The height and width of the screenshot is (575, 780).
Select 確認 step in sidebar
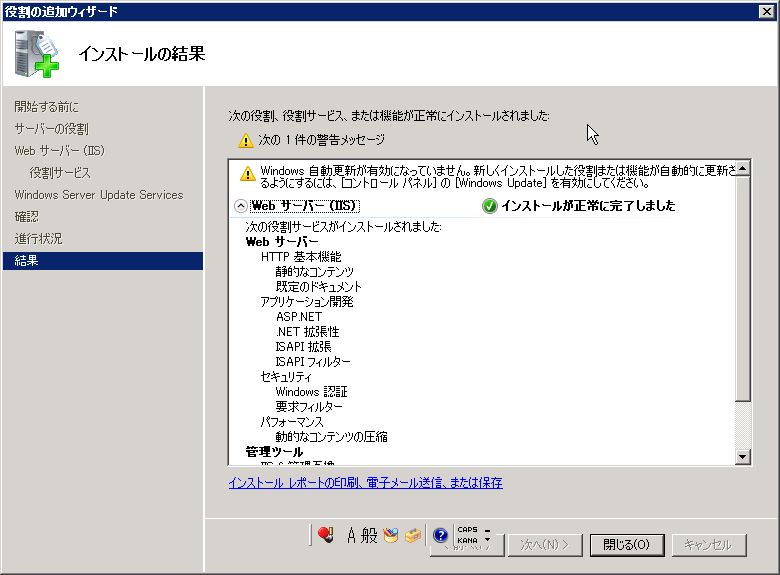click(26, 216)
